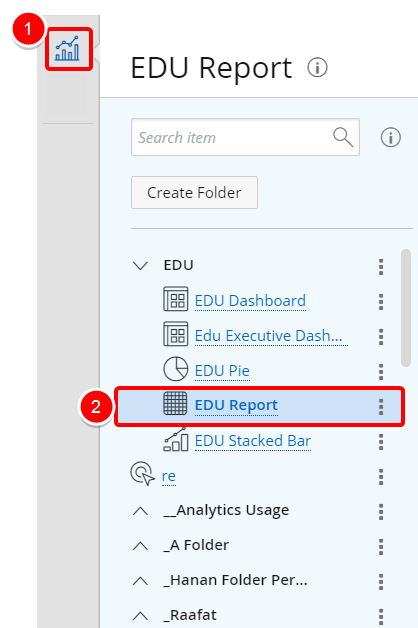Open the EDU Dashboard link
Viewport: 418px width, 628px height.
click(x=250, y=301)
